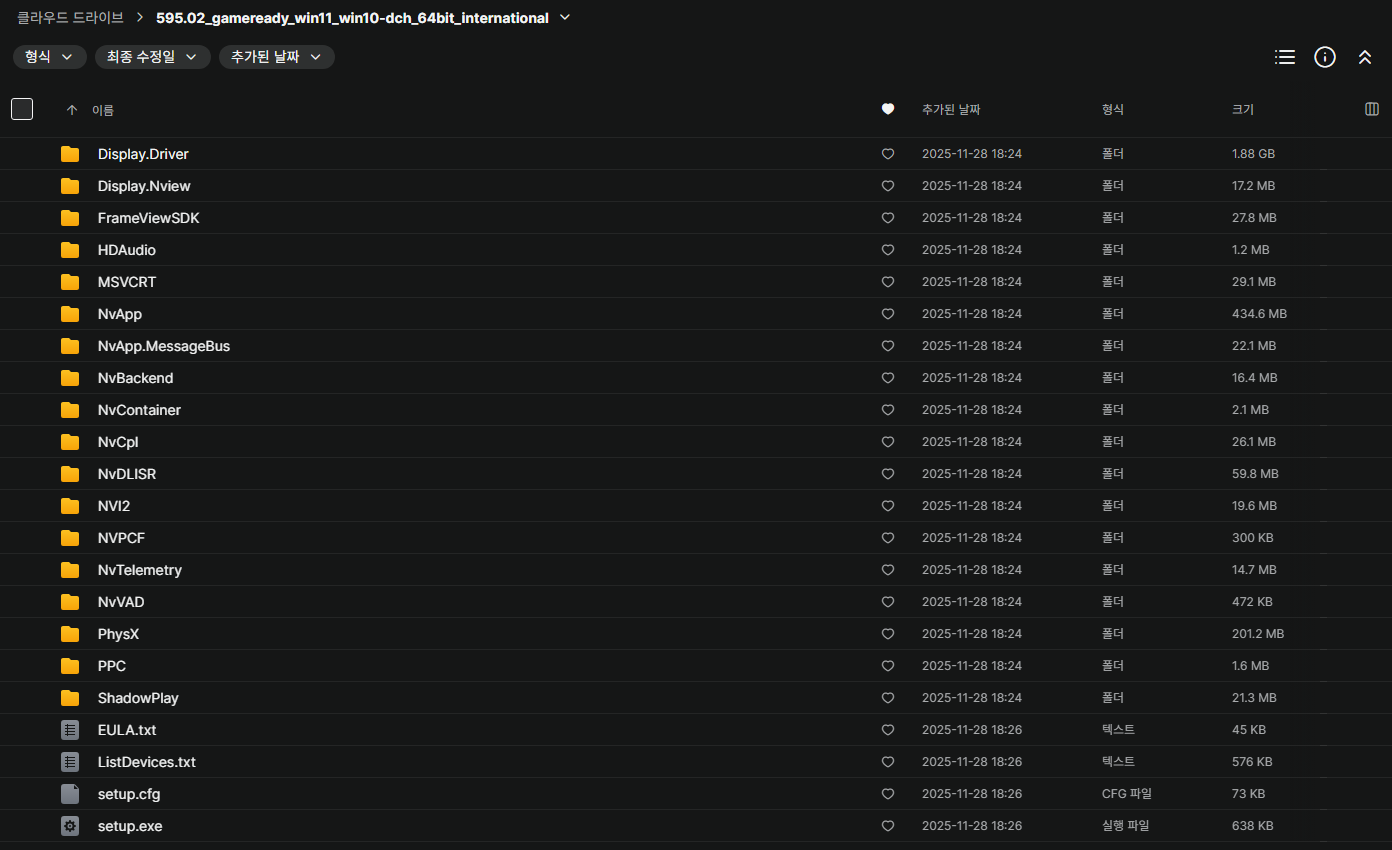The height and width of the screenshot is (850, 1392).
Task: Click the NvCpl folder icon
Action: tap(70, 442)
